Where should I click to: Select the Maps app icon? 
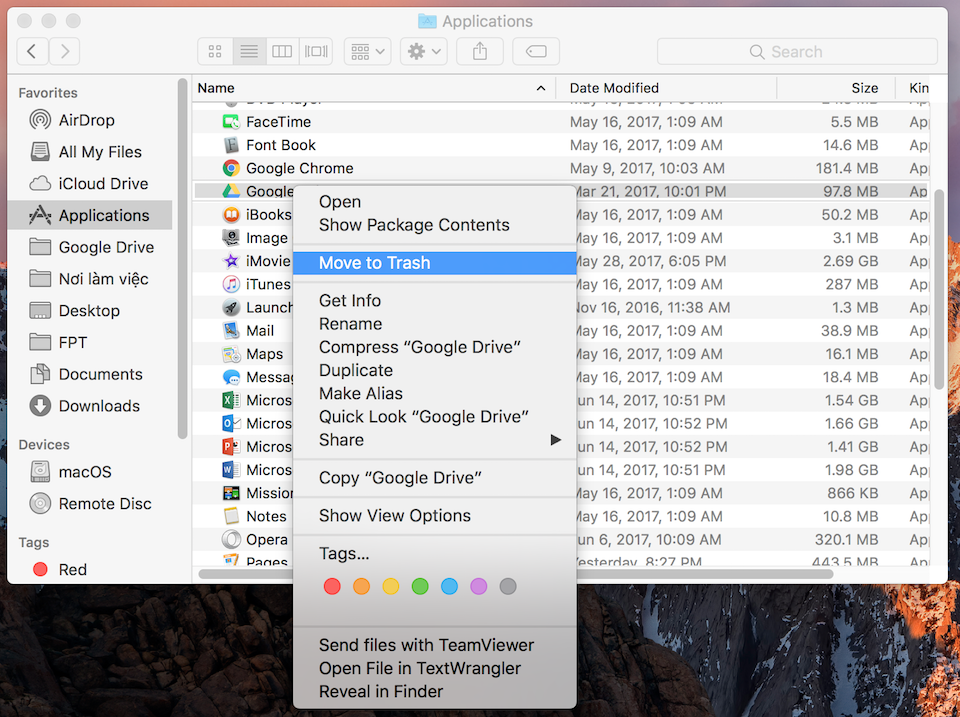(231, 355)
